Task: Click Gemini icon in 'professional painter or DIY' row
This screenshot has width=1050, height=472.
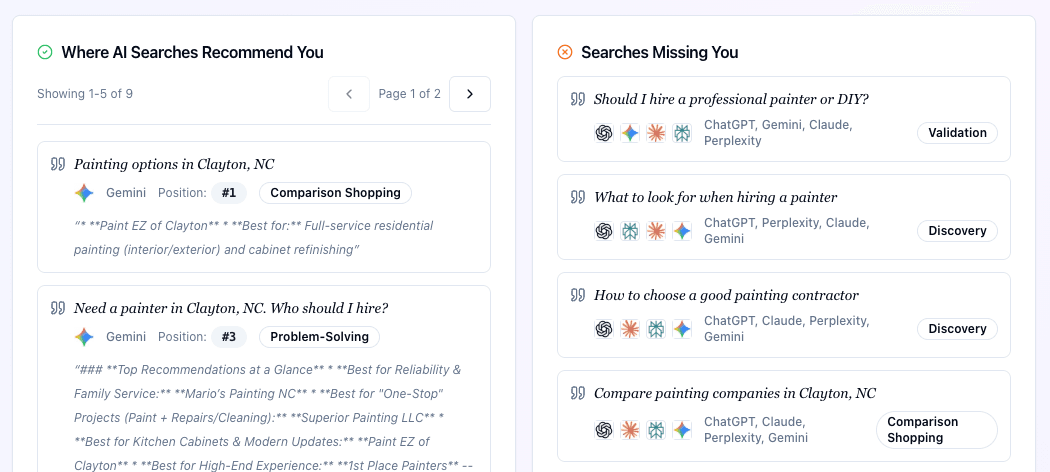Action: pyautogui.click(x=630, y=133)
